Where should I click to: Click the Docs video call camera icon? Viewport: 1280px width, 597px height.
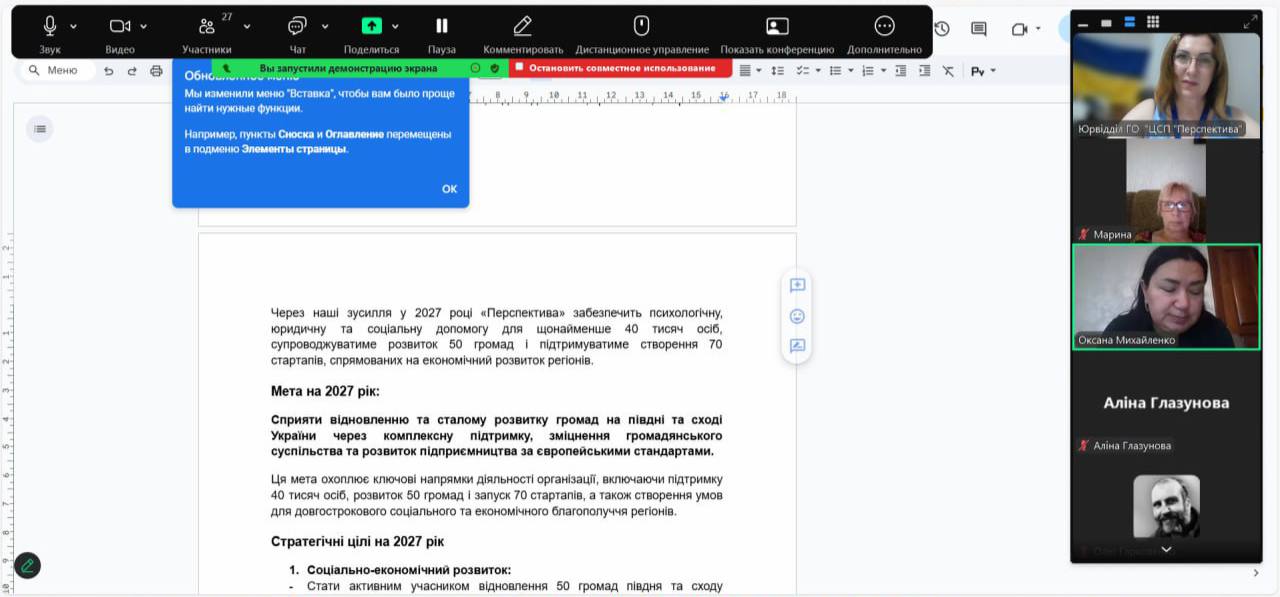(x=1019, y=29)
